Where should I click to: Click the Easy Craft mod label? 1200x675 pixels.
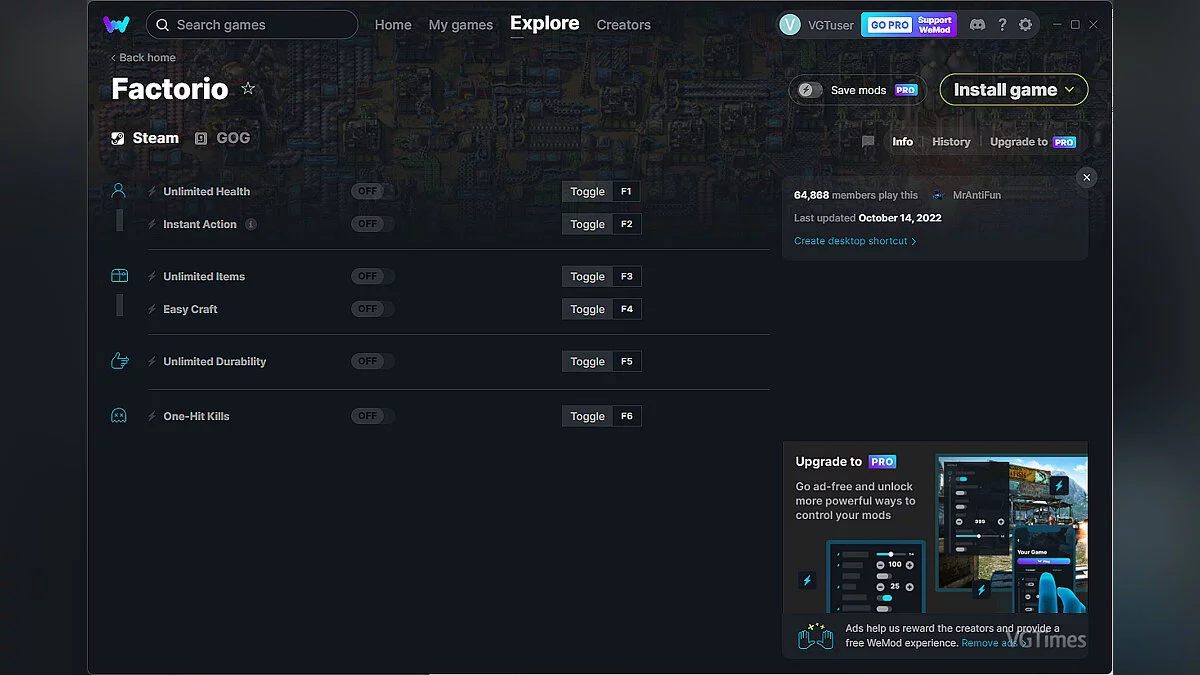pyautogui.click(x=190, y=309)
